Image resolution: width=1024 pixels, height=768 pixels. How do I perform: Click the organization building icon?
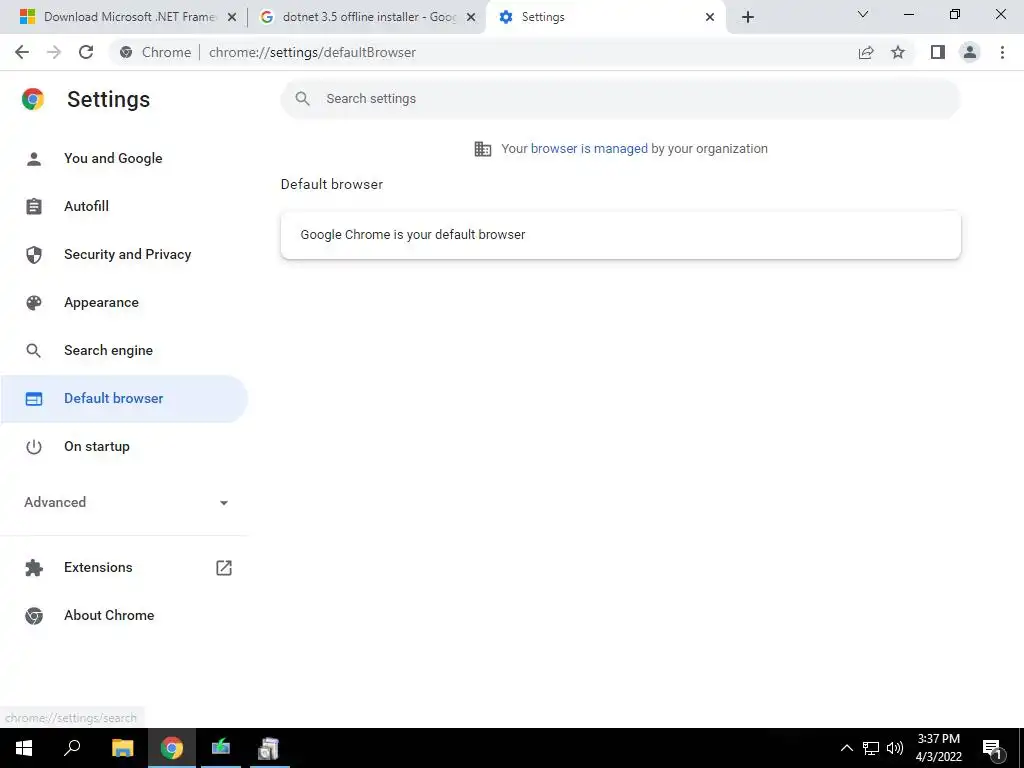[x=483, y=149]
